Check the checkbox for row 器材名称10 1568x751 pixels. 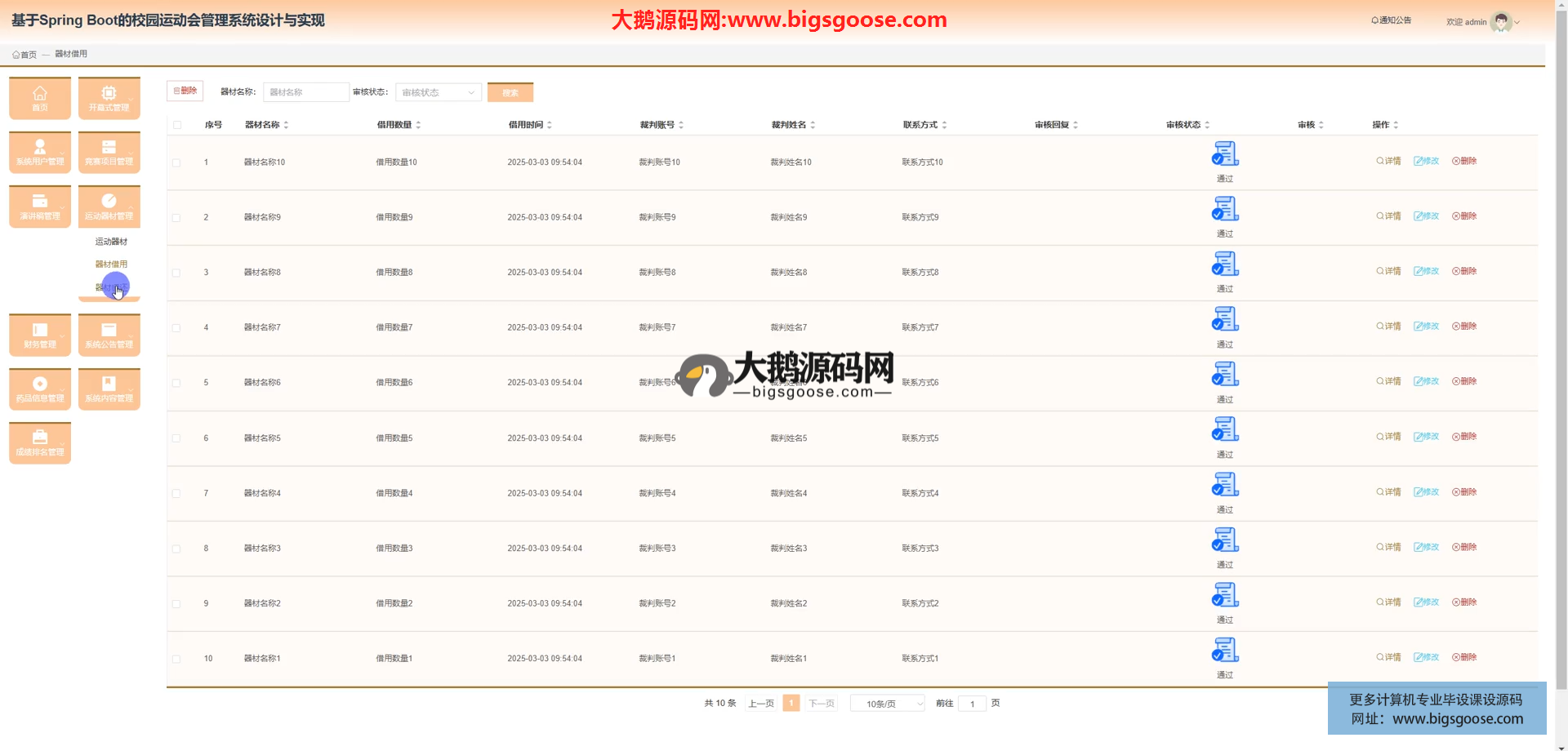click(176, 162)
